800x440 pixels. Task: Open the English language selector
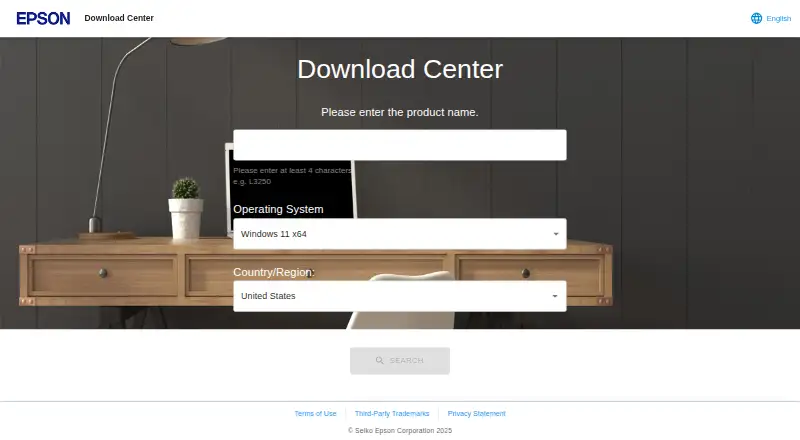click(x=771, y=18)
